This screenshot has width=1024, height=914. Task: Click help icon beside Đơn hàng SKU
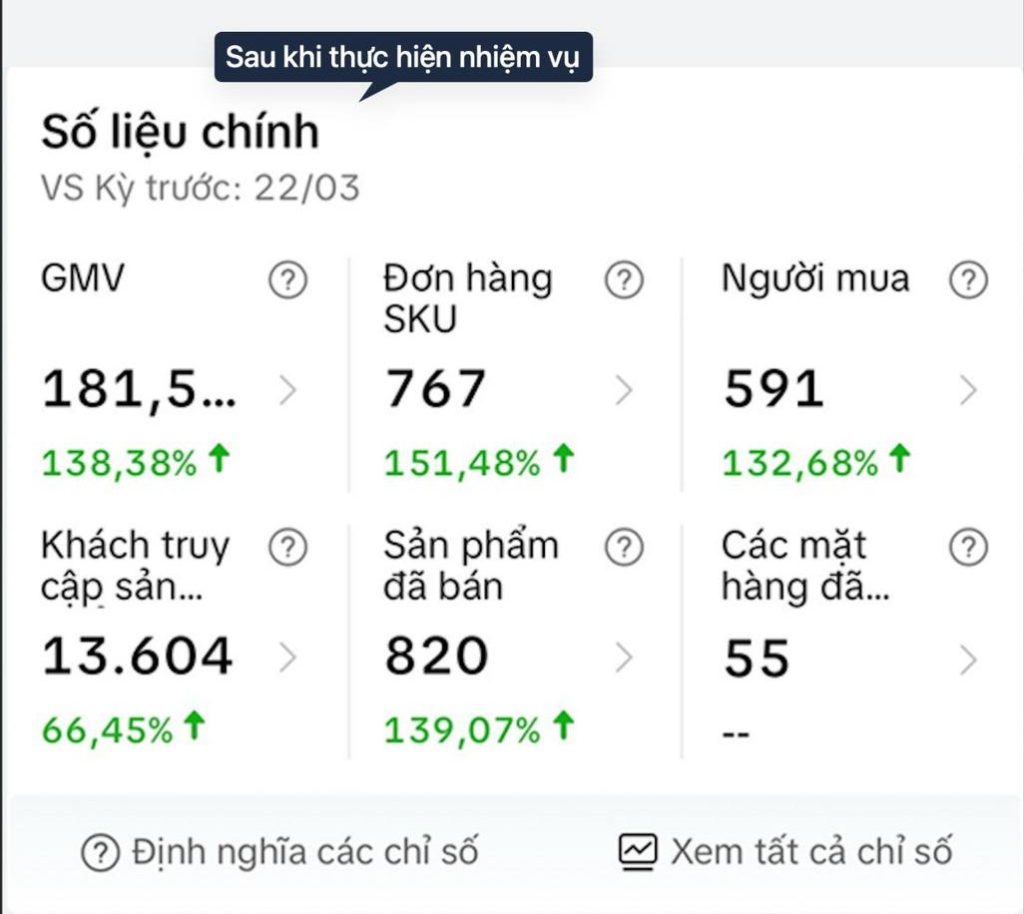(x=624, y=282)
